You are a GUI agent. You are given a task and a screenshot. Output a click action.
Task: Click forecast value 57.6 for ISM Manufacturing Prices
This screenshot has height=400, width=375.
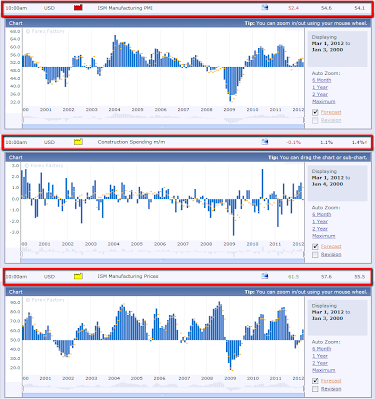[x=326, y=276]
